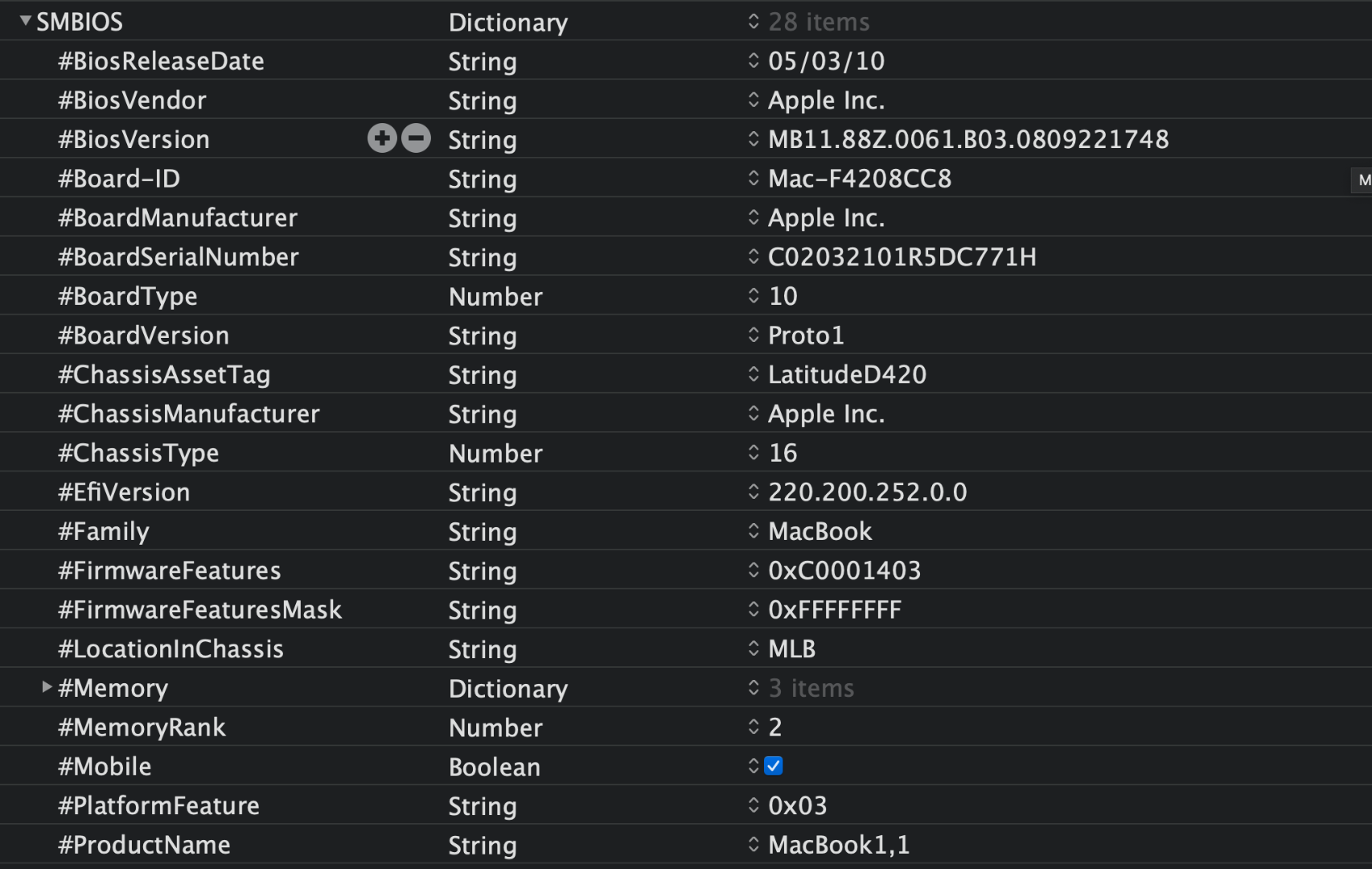The height and width of the screenshot is (869, 1372).
Task: Open type stepper for #Family row
Action: (x=753, y=531)
